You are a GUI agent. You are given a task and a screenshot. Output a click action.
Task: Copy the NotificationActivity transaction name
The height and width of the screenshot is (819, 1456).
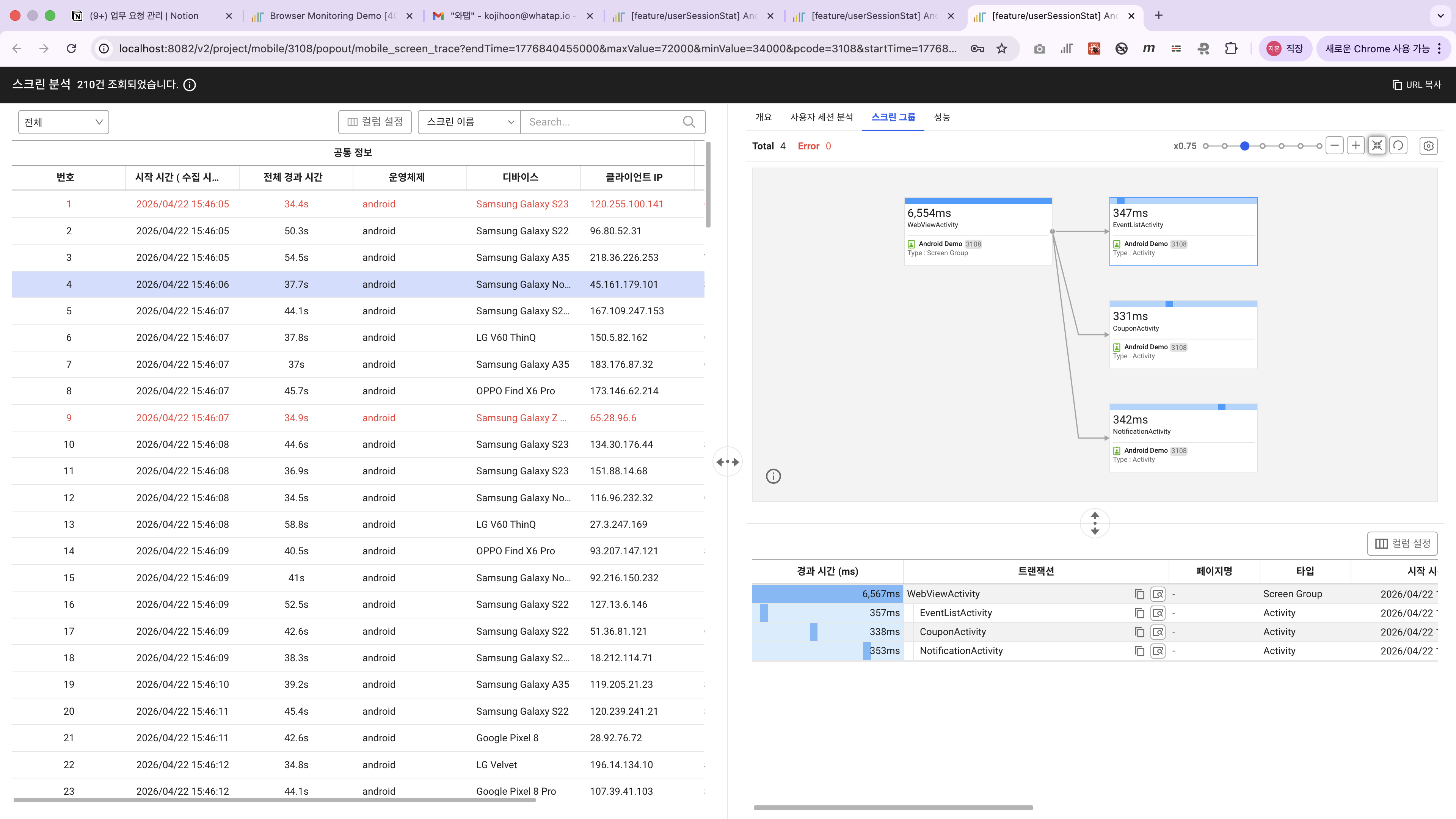[1139, 651]
